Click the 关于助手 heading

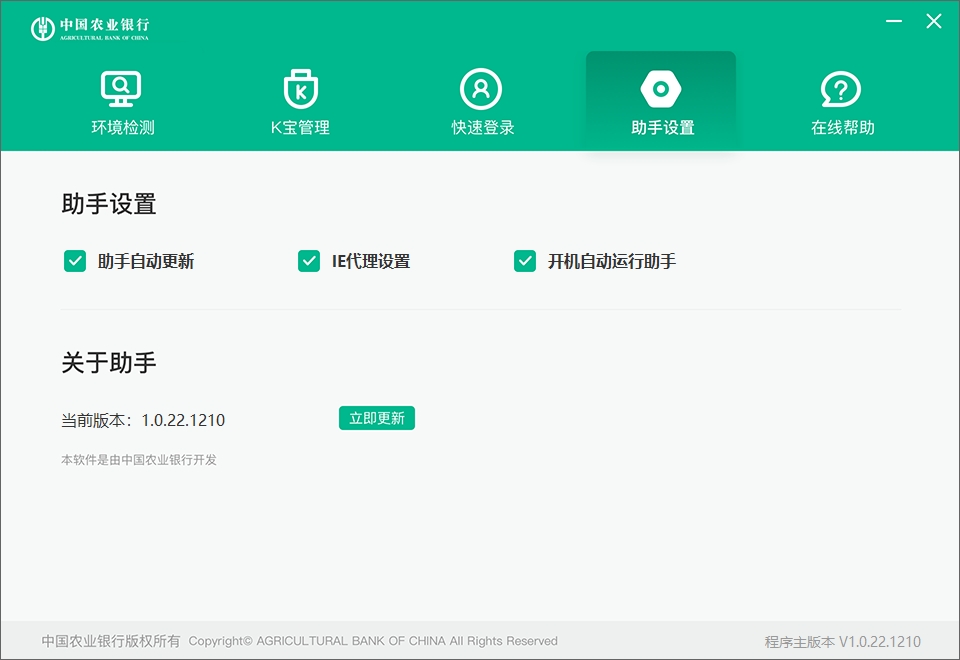(x=109, y=362)
